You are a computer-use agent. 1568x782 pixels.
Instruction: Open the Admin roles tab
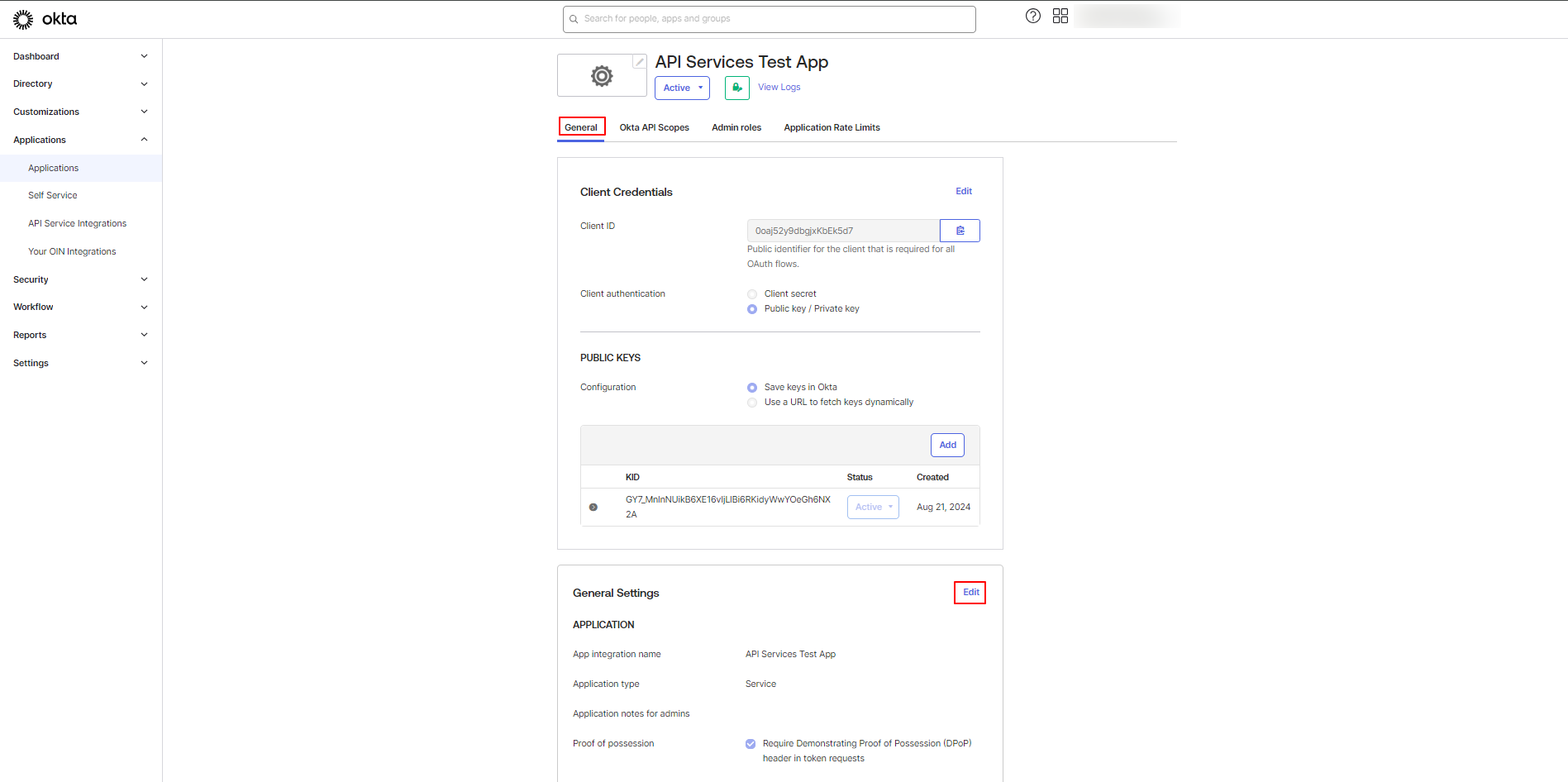click(736, 127)
